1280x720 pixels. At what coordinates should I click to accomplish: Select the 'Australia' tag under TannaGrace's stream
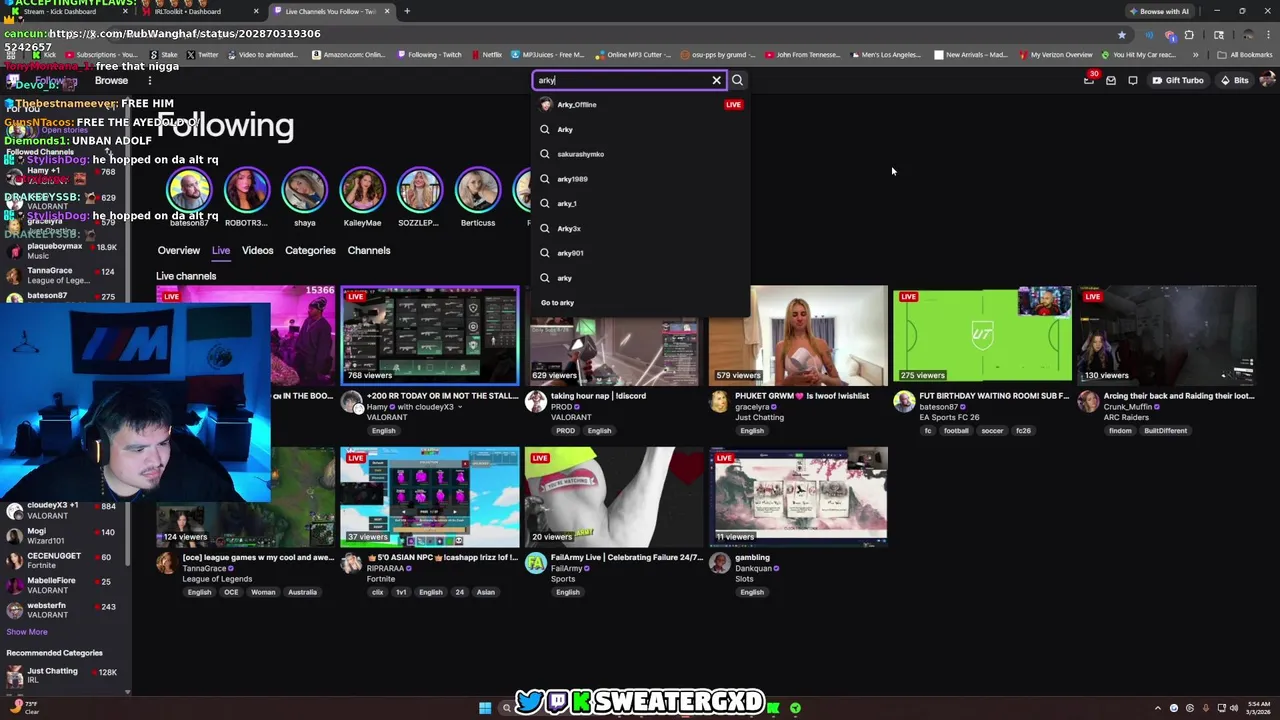[x=302, y=592]
